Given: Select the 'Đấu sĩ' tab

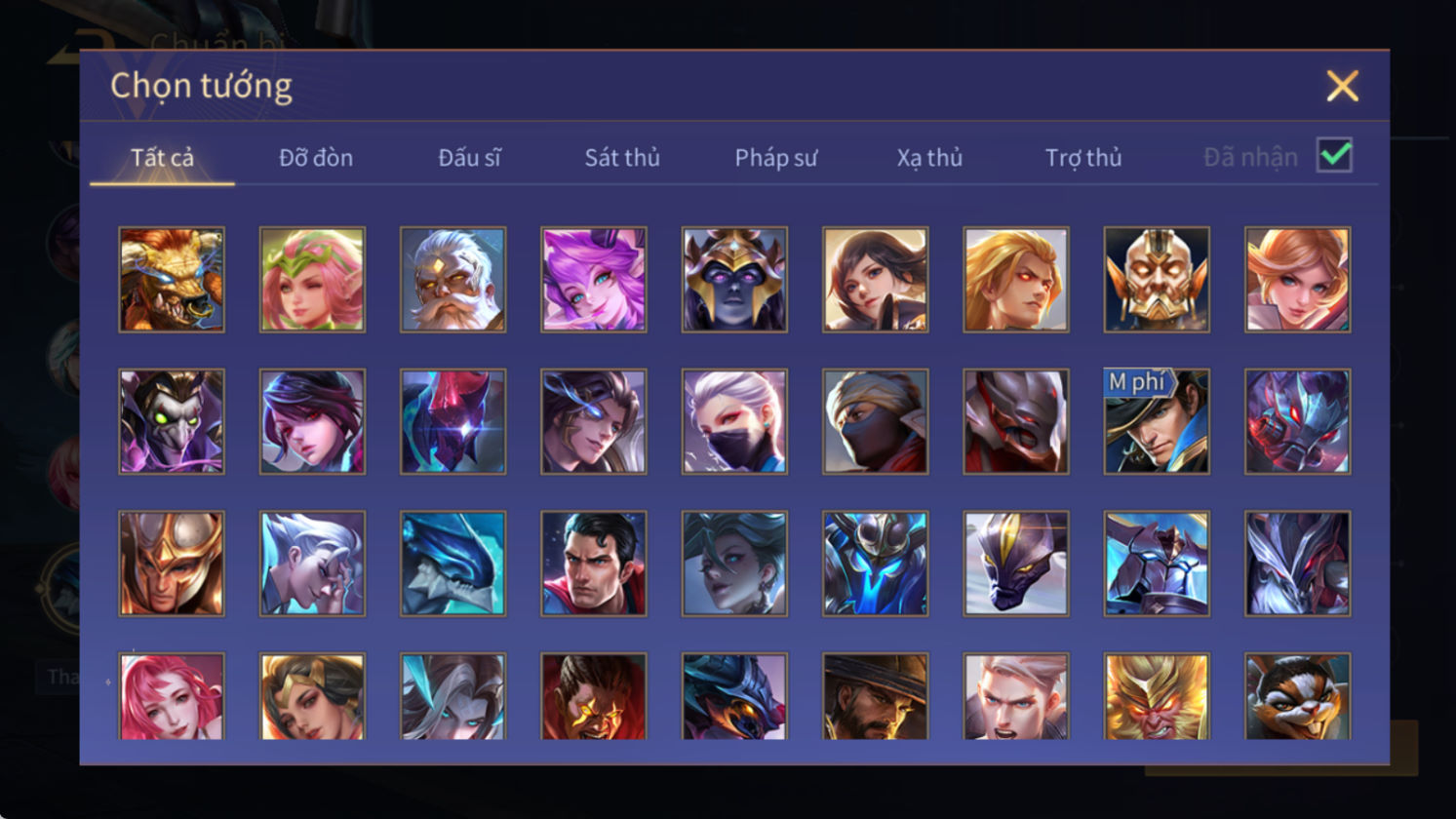Looking at the screenshot, I should (x=469, y=157).
